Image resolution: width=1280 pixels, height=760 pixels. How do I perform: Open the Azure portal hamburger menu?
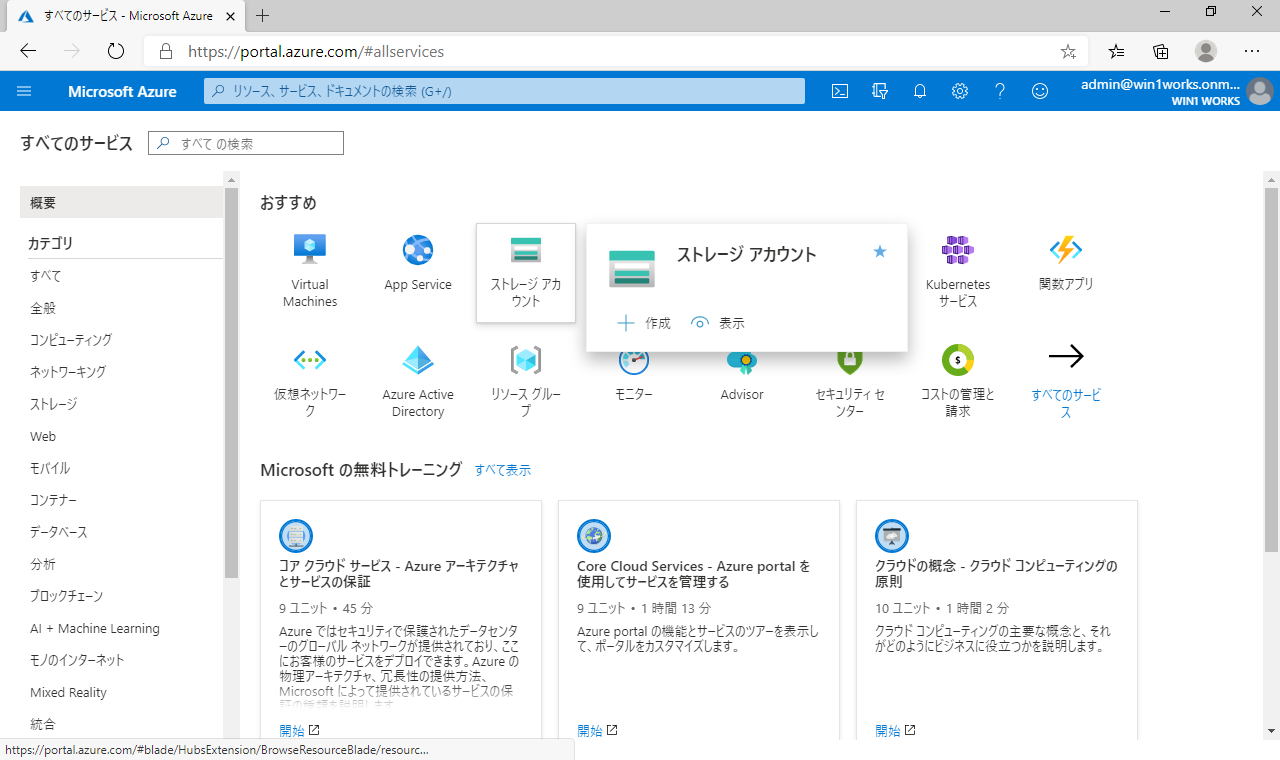[25, 91]
